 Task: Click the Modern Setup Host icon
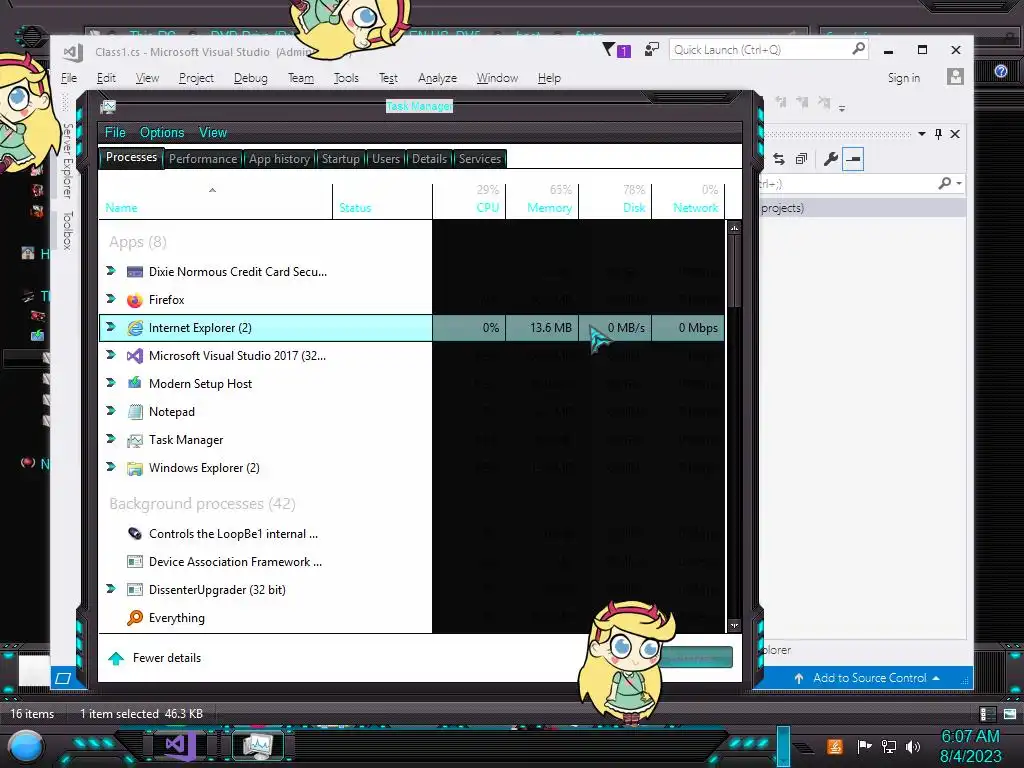coord(135,383)
